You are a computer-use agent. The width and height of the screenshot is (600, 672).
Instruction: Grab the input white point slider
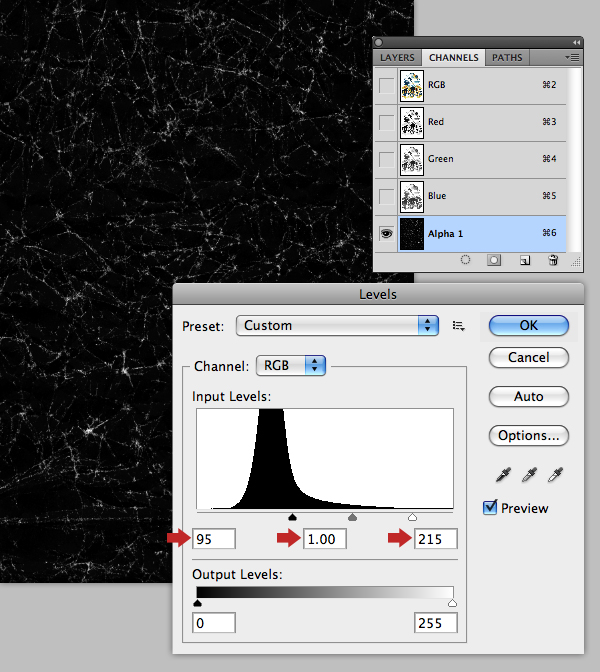(x=412, y=517)
